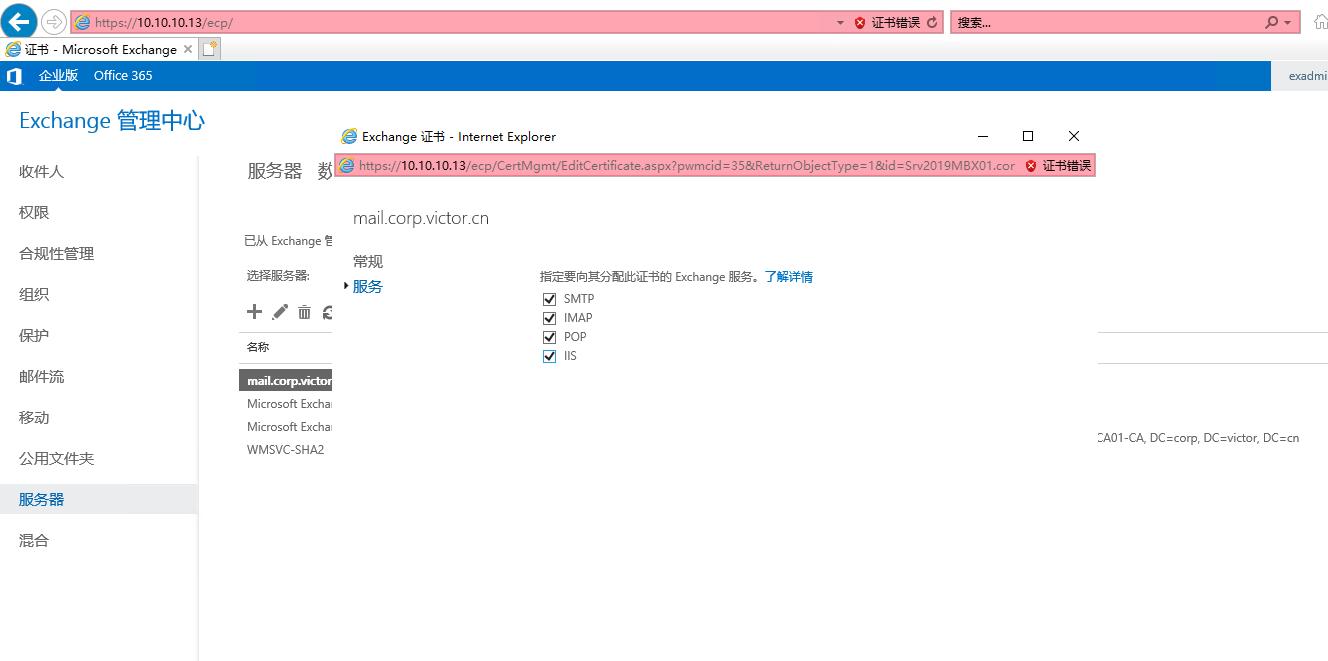Switch to the Office 365 tab
The height and width of the screenshot is (661, 1328).
click(x=122, y=75)
